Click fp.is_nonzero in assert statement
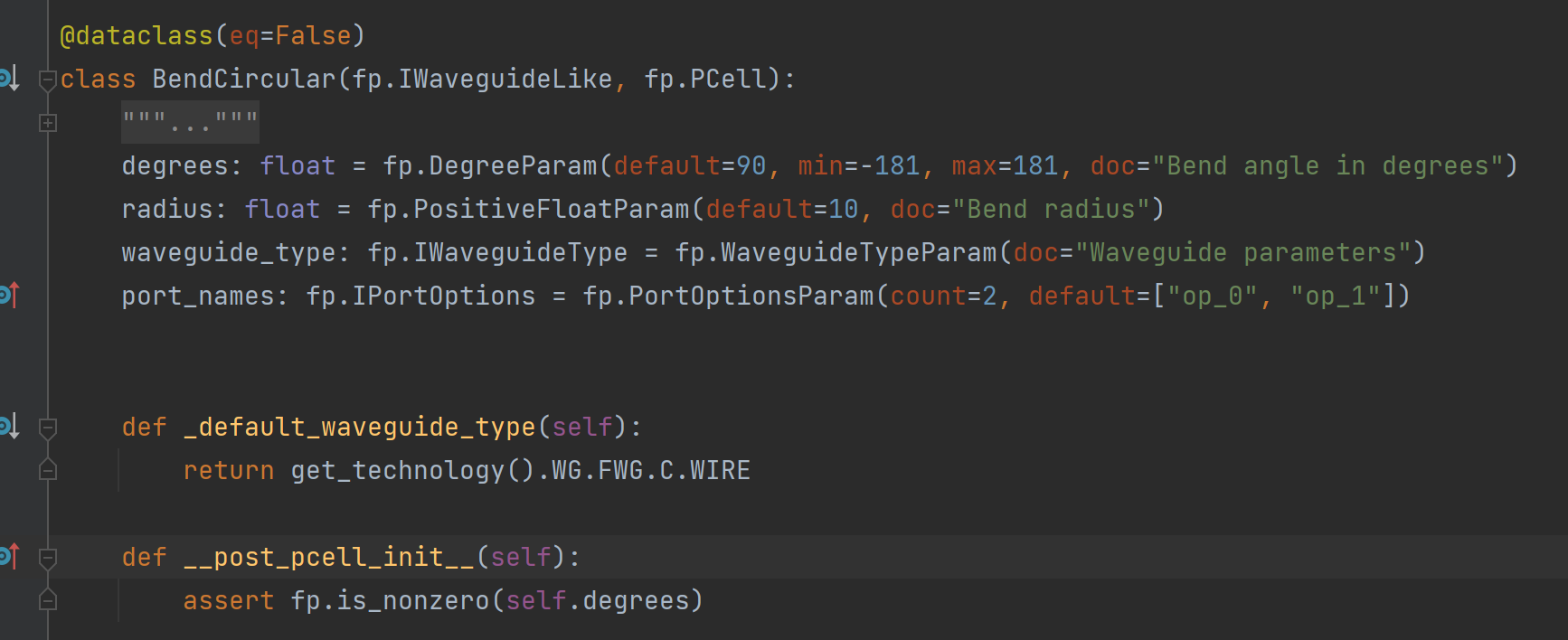Image resolution: width=1568 pixels, height=640 pixels. click(x=390, y=600)
